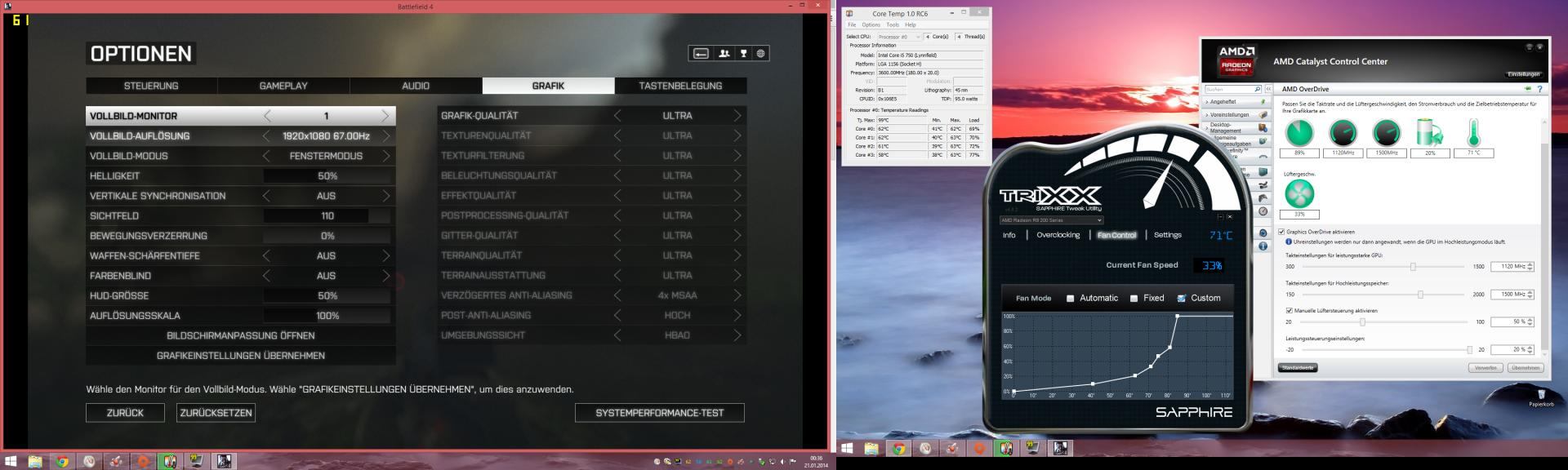Click the GPU clock gauge icon showing 1120MHz

point(1343,132)
